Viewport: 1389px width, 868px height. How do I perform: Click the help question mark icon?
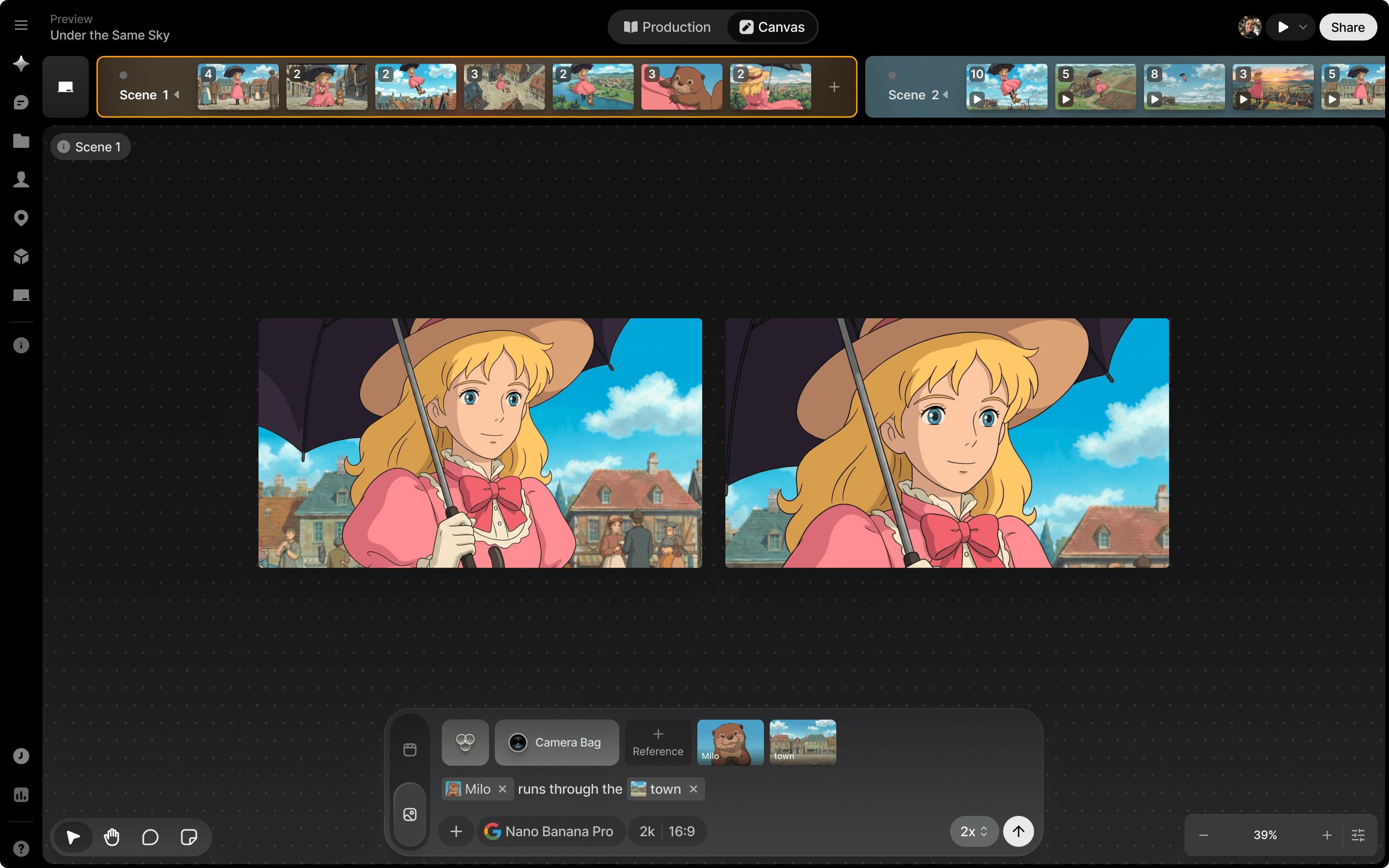point(21,849)
